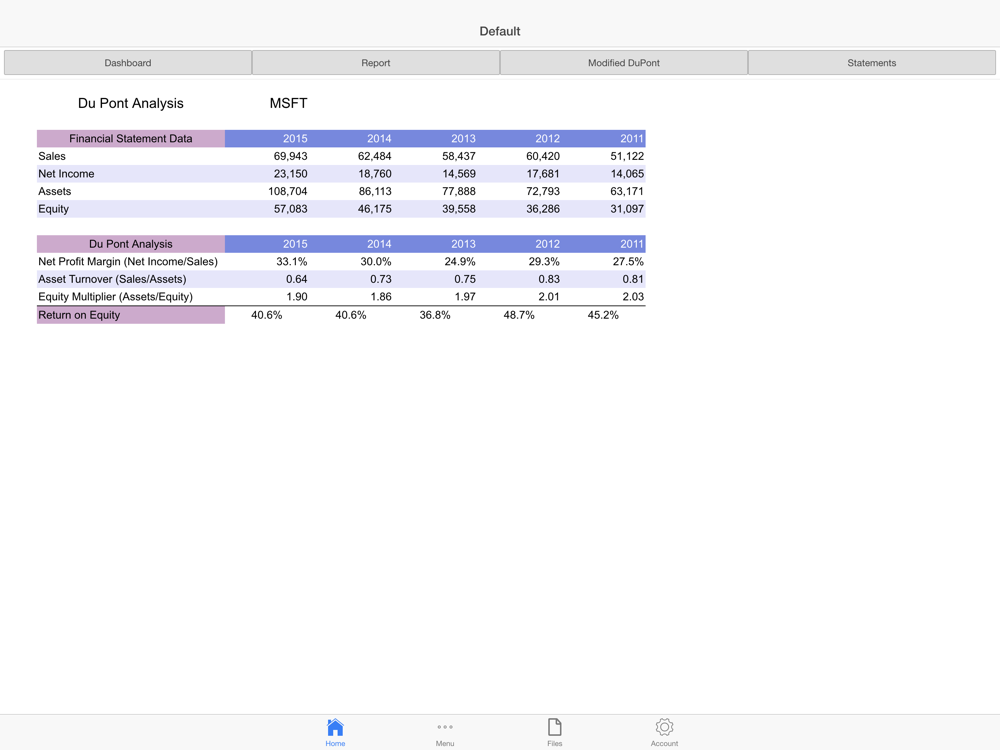Switch to the Dashboard tab
1000x750 pixels.
[128, 63]
